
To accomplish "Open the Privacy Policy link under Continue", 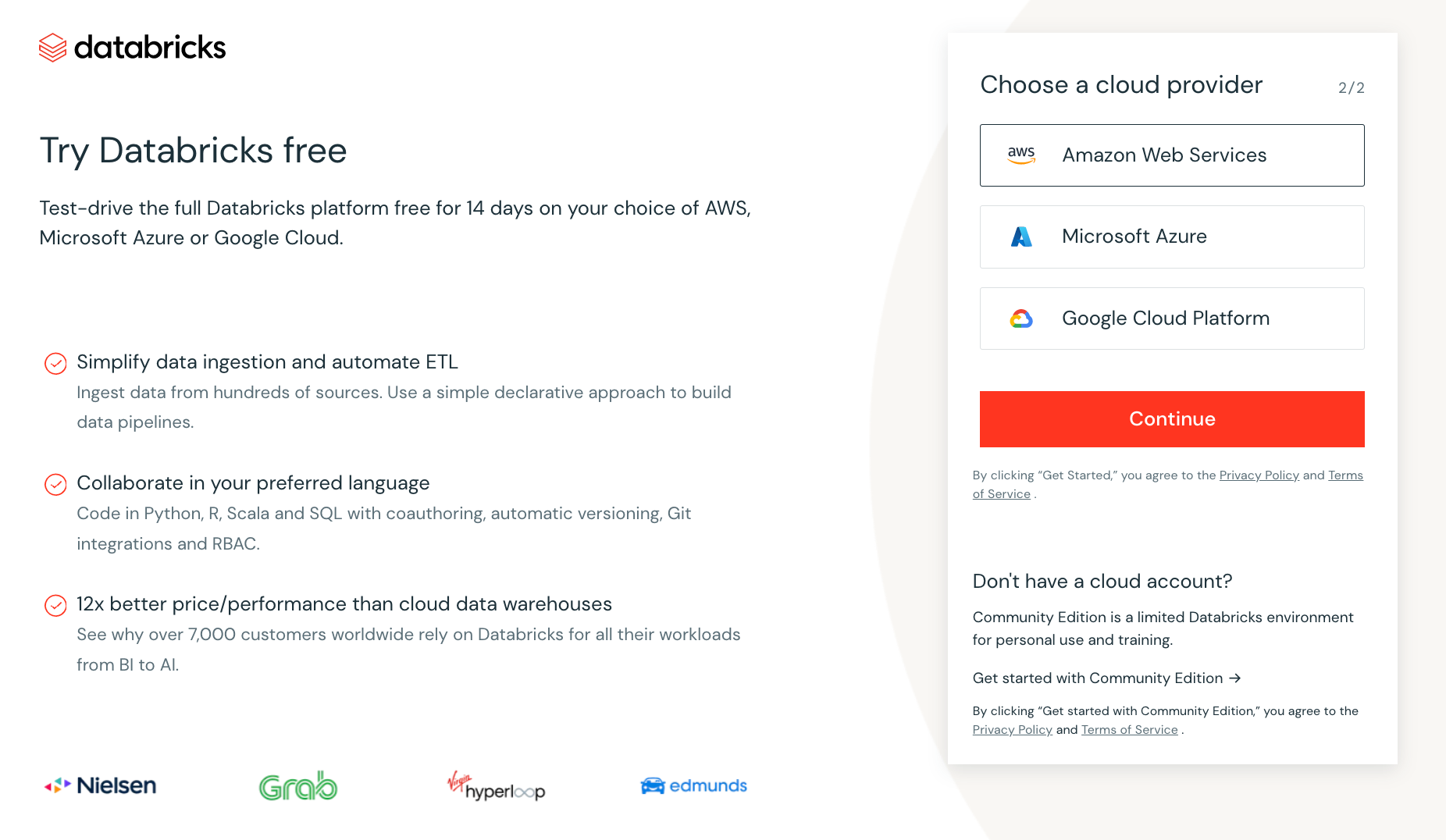I will [x=1259, y=475].
